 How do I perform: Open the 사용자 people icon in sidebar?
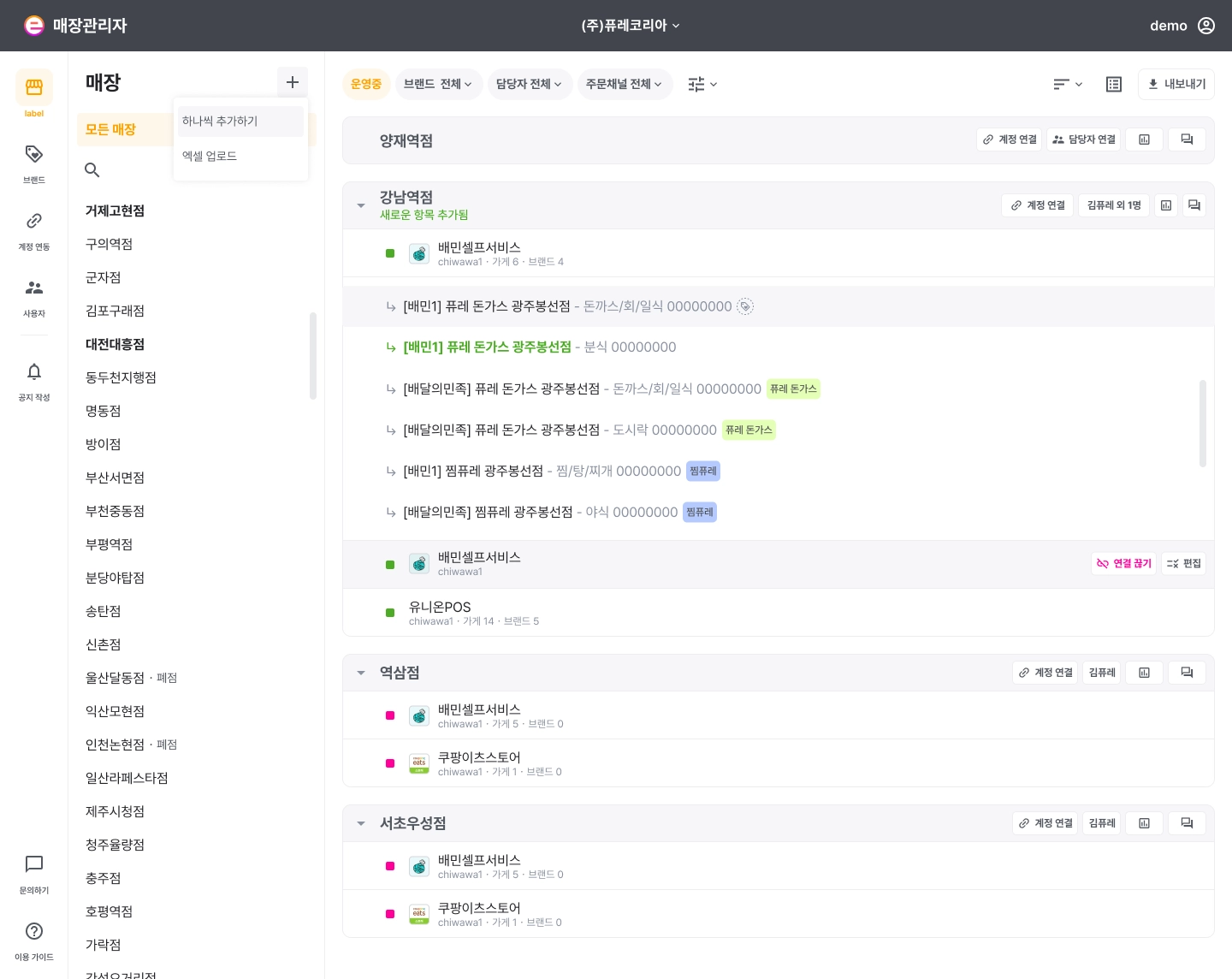coord(34,288)
